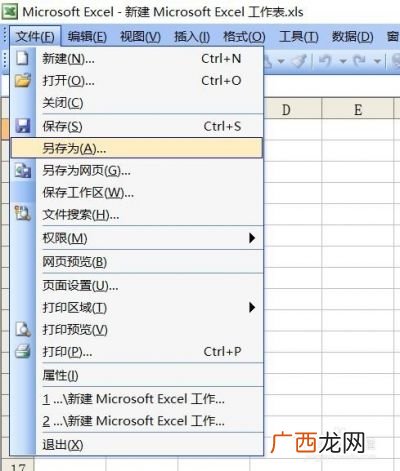400x471 pixels.
Task: Choose 另存为网页(G)... entry
Action: [x=137, y=170]
